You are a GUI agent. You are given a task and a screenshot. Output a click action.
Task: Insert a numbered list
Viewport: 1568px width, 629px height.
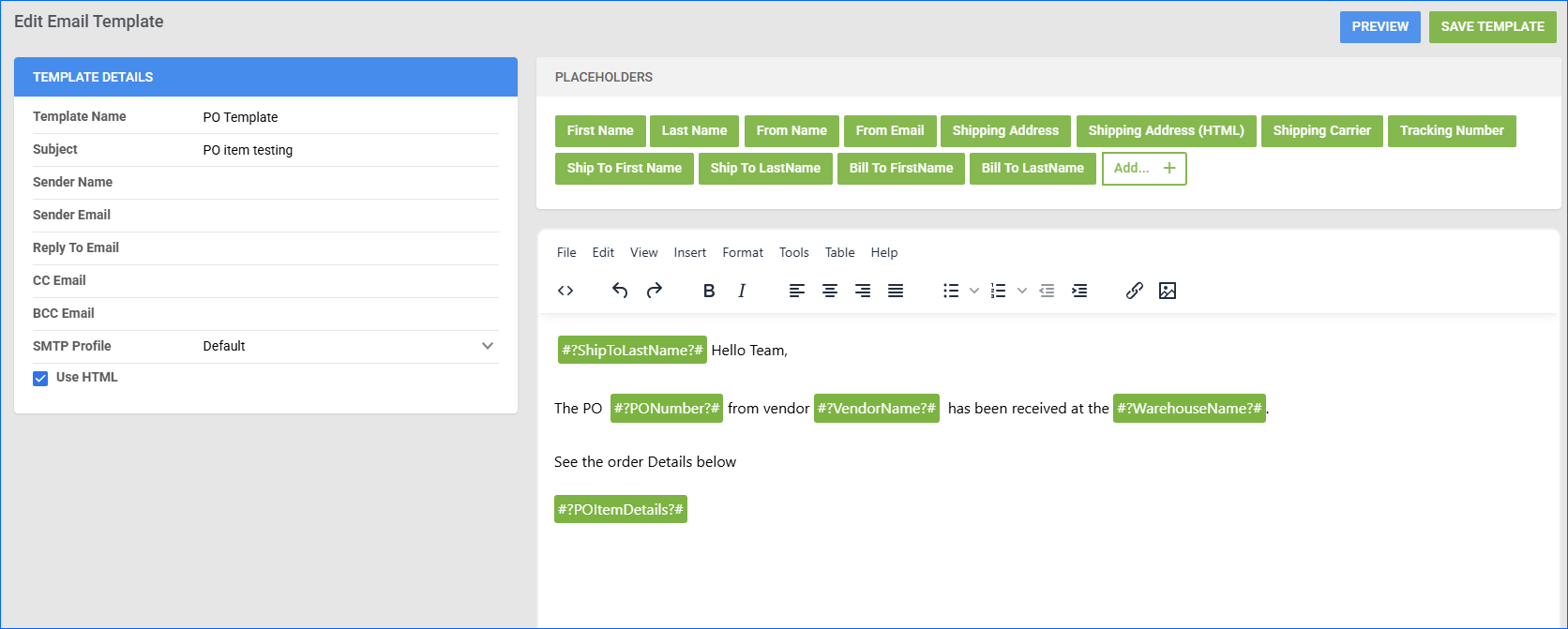999,291
